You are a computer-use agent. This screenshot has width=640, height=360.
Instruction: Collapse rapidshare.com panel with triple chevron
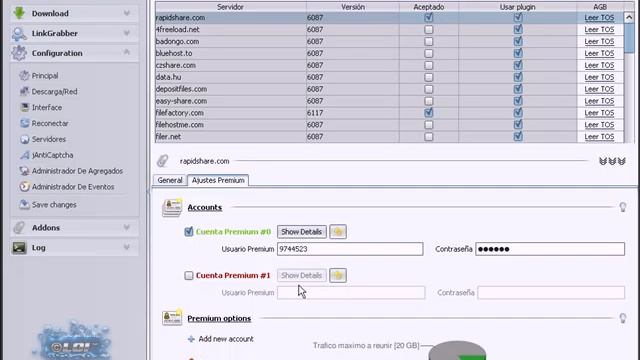pyautogui.click(x=612, y=161)
